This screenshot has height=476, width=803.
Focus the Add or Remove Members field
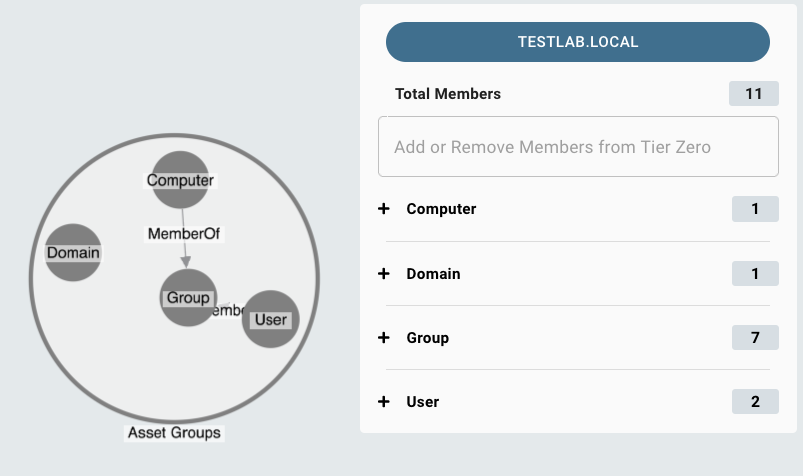click(x=578, y=147)
